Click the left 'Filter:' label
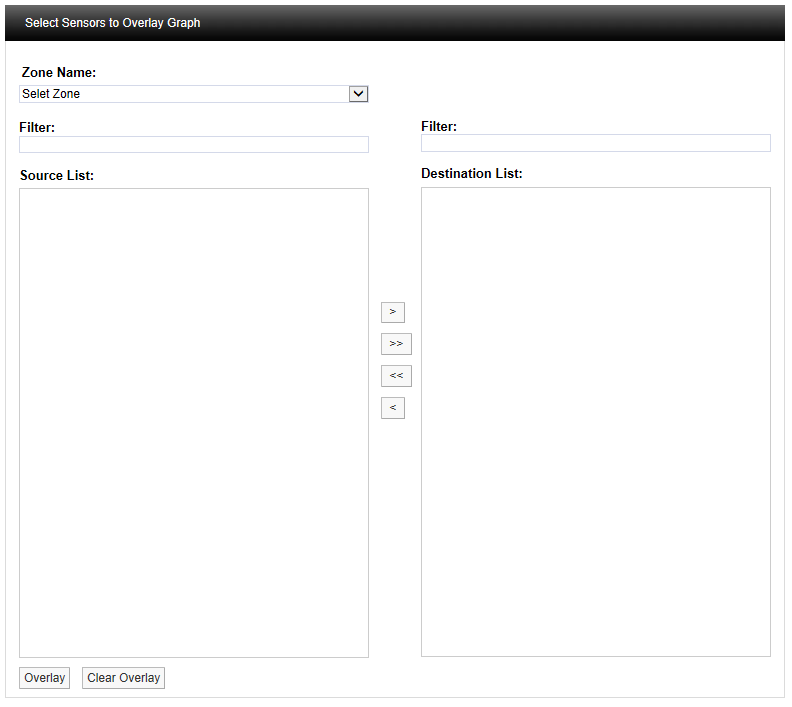 tap(37, 127)
